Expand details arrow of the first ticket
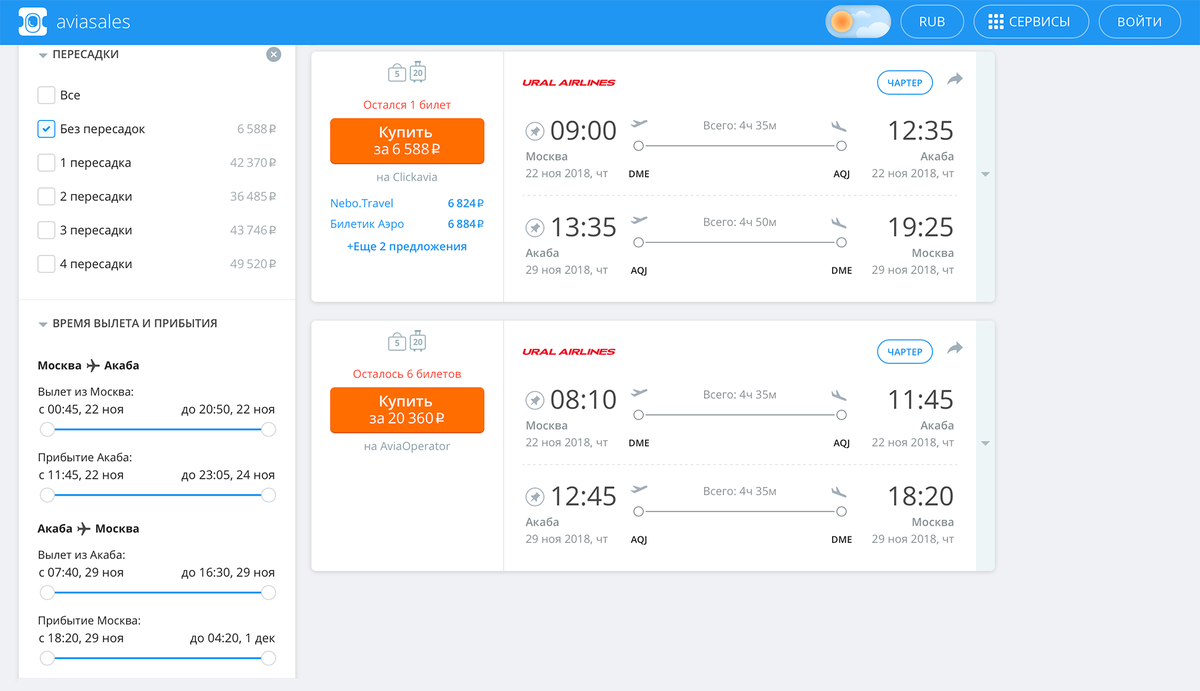1200x691 pixels. 985,175
